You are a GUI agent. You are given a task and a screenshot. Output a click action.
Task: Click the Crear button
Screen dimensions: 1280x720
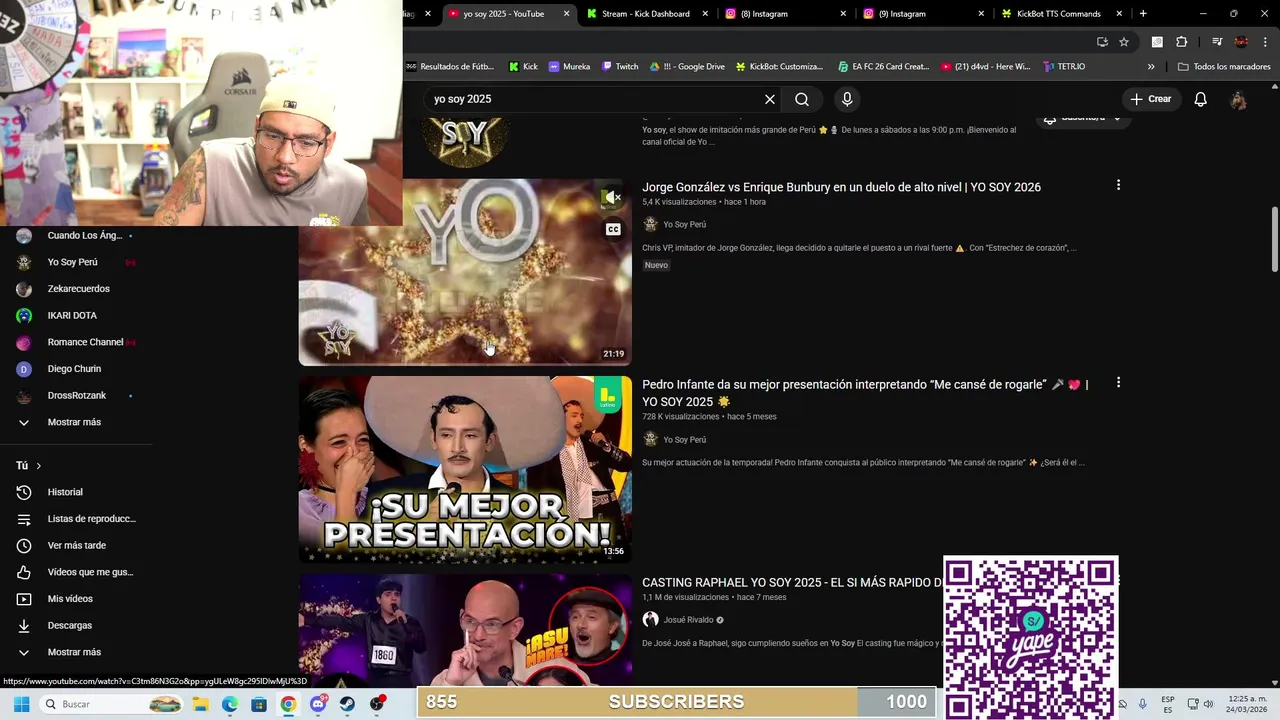point(1150,99)
